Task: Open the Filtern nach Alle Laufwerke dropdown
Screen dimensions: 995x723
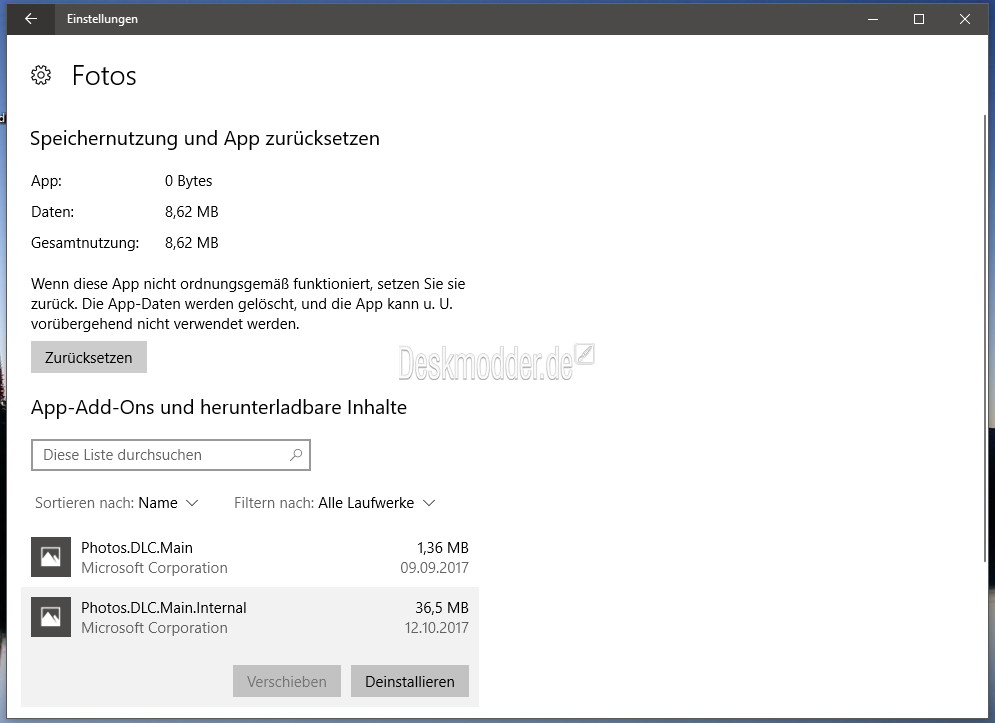Action: click(x=335, y=503)
